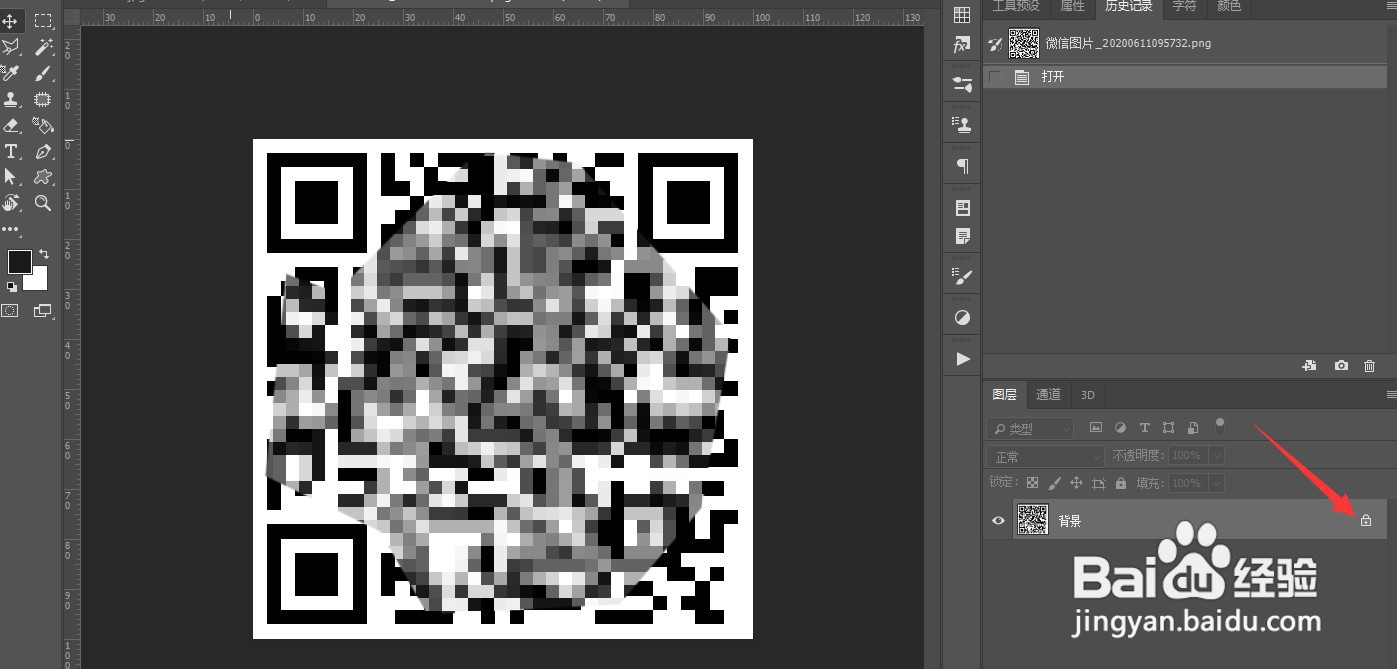Select the 打开 history state
The image size is (1397, 669).
pos(1187,77)
